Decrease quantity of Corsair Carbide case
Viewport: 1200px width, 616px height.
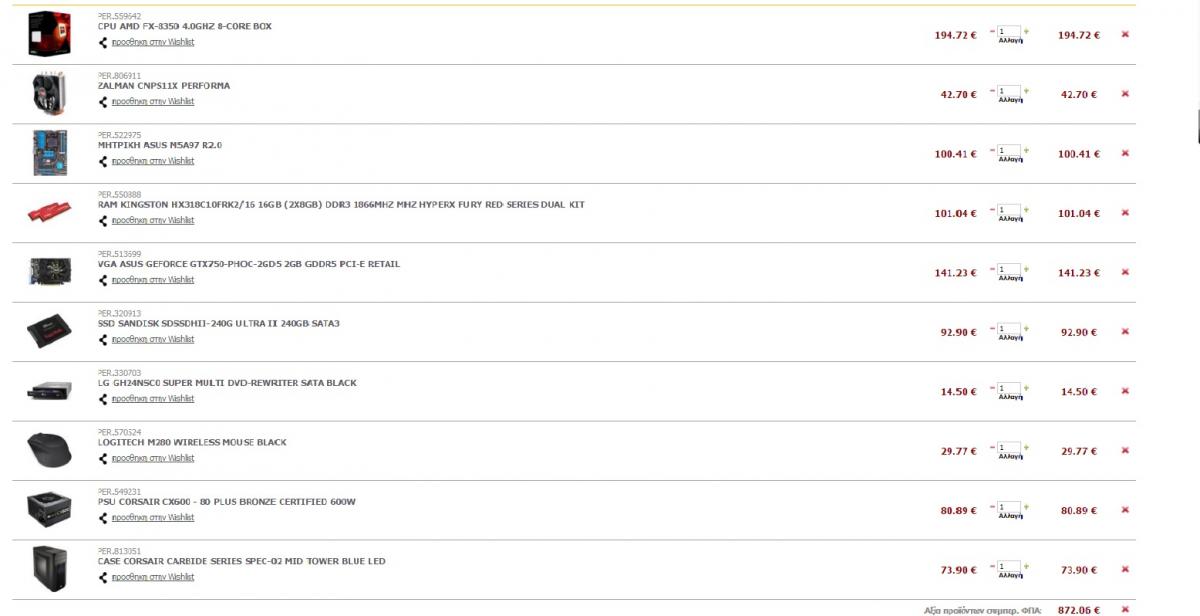click(x=992, y=566)
